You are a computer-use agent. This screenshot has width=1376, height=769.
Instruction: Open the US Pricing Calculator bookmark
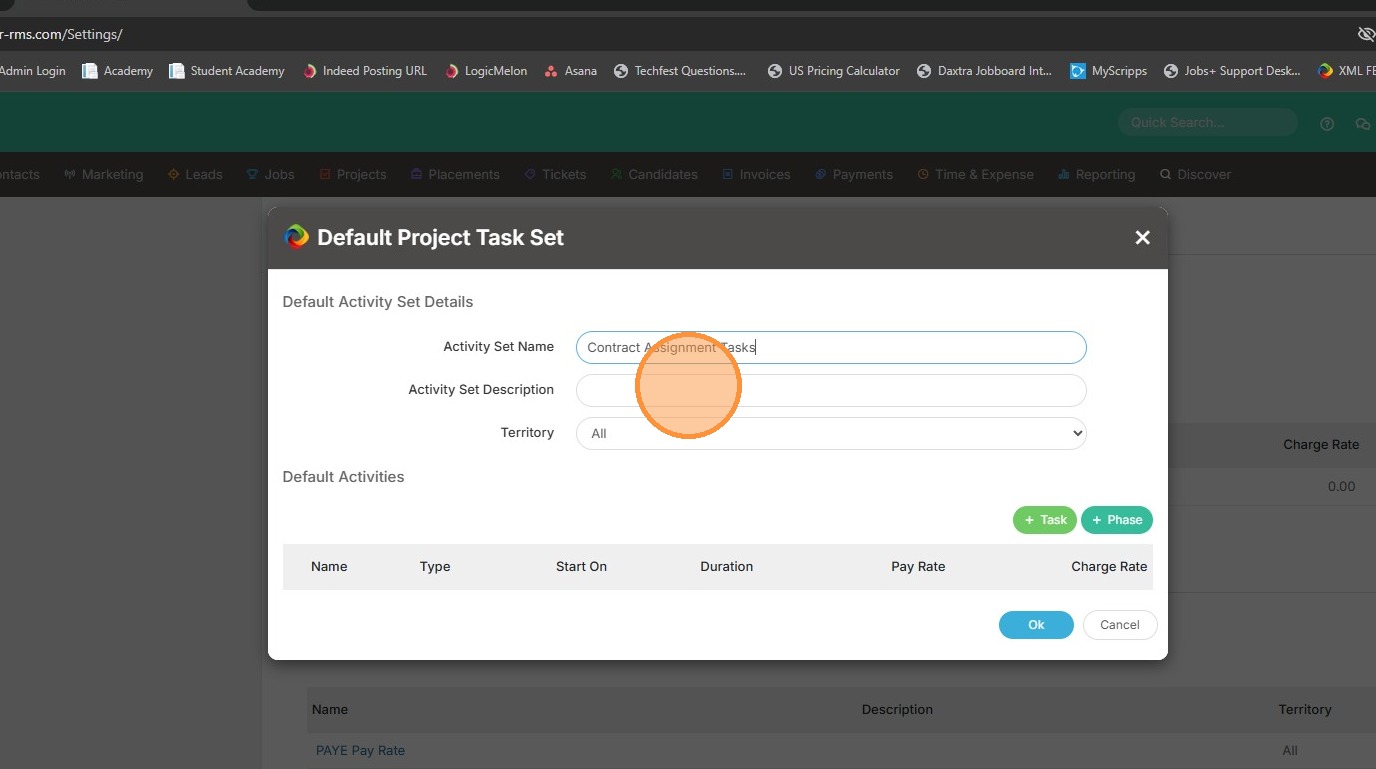pos(834,71)
